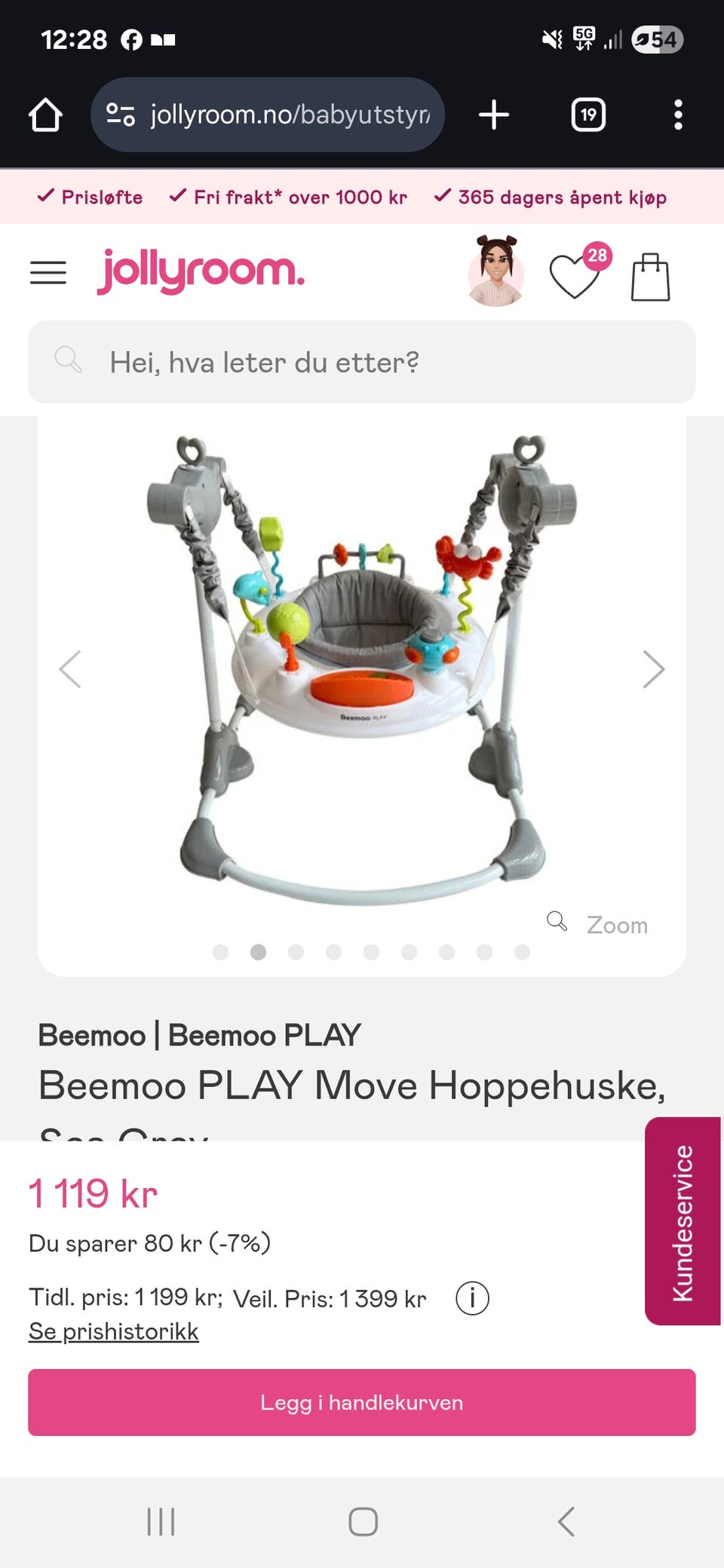This screenshot has height=1568, width=724.
Task: Tap the profile avatar icon
Action: [495, 271]
